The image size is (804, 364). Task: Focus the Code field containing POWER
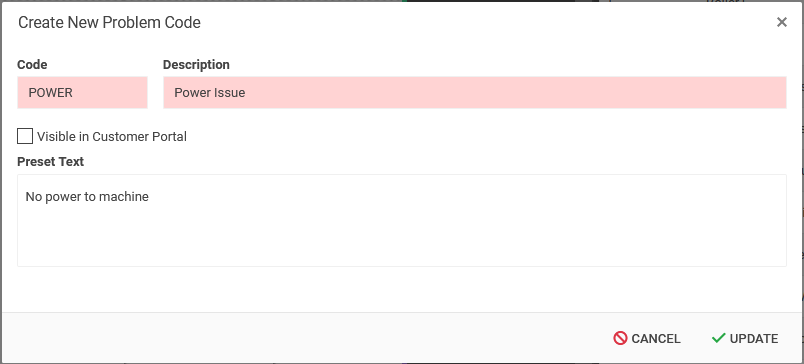coord(83,93)
